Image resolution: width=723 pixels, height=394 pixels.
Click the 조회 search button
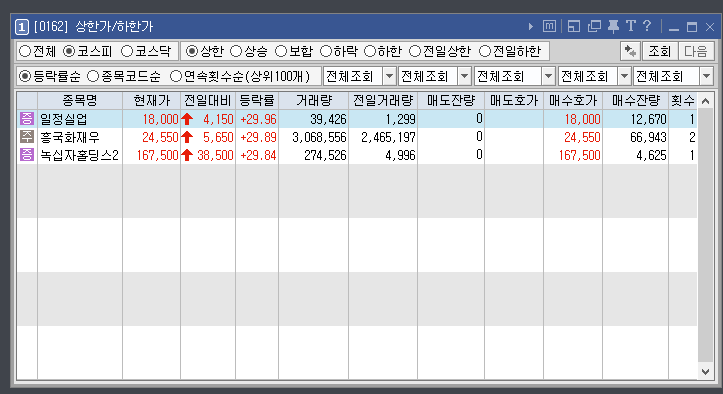pos(659,51)
